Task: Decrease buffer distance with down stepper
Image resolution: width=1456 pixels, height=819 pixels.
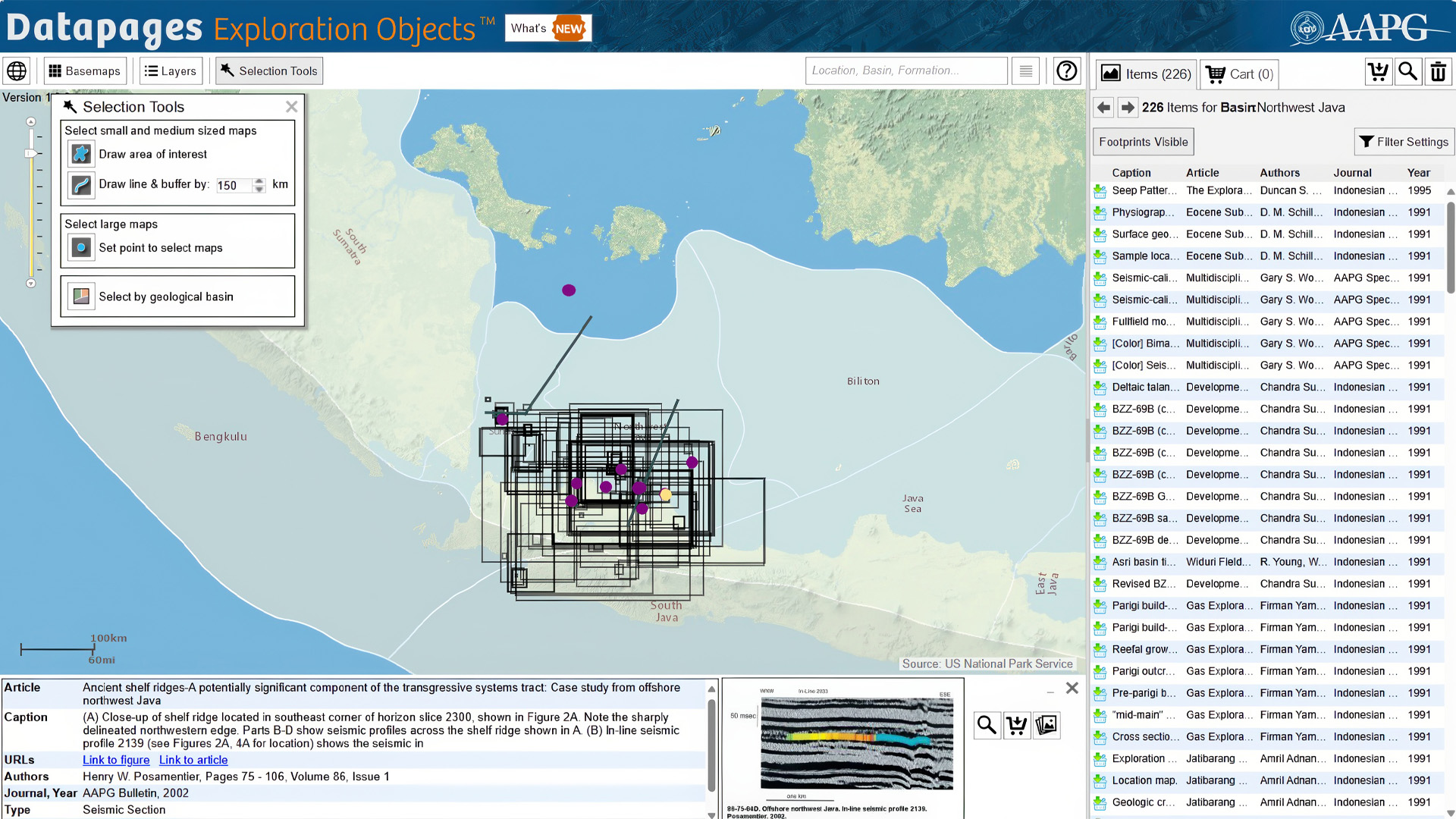Action: pyautogui.click(x=259, y=189)
